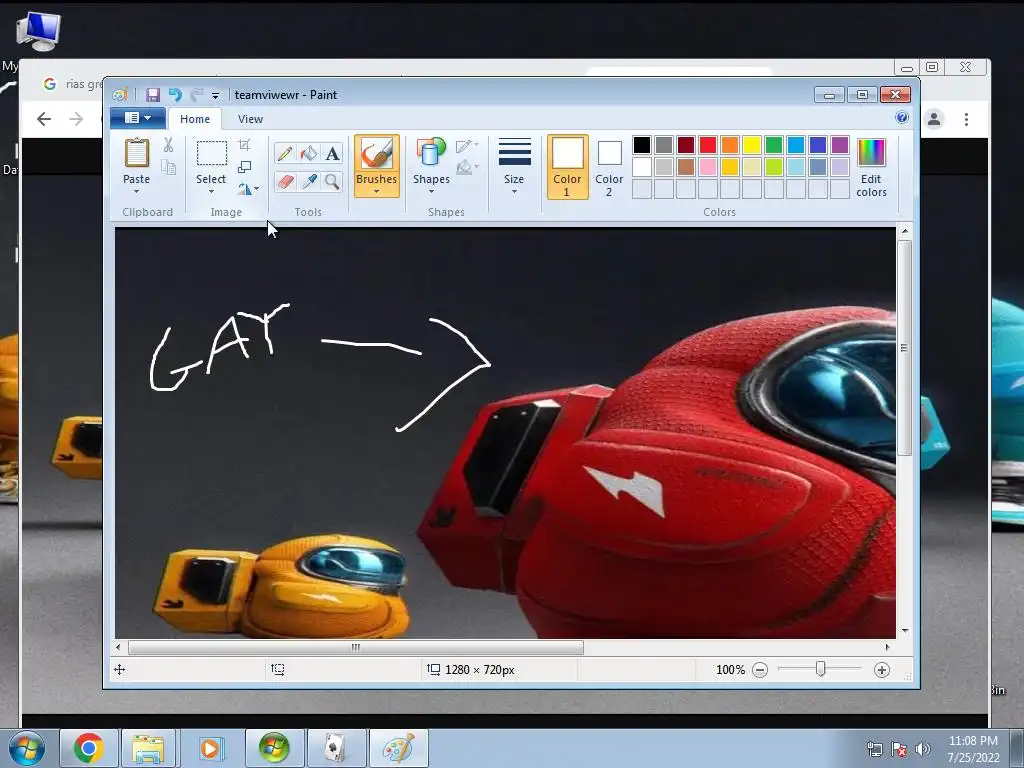Pick the purple color swatch
The image size is (1024, 768).
(x=840, y=145)
